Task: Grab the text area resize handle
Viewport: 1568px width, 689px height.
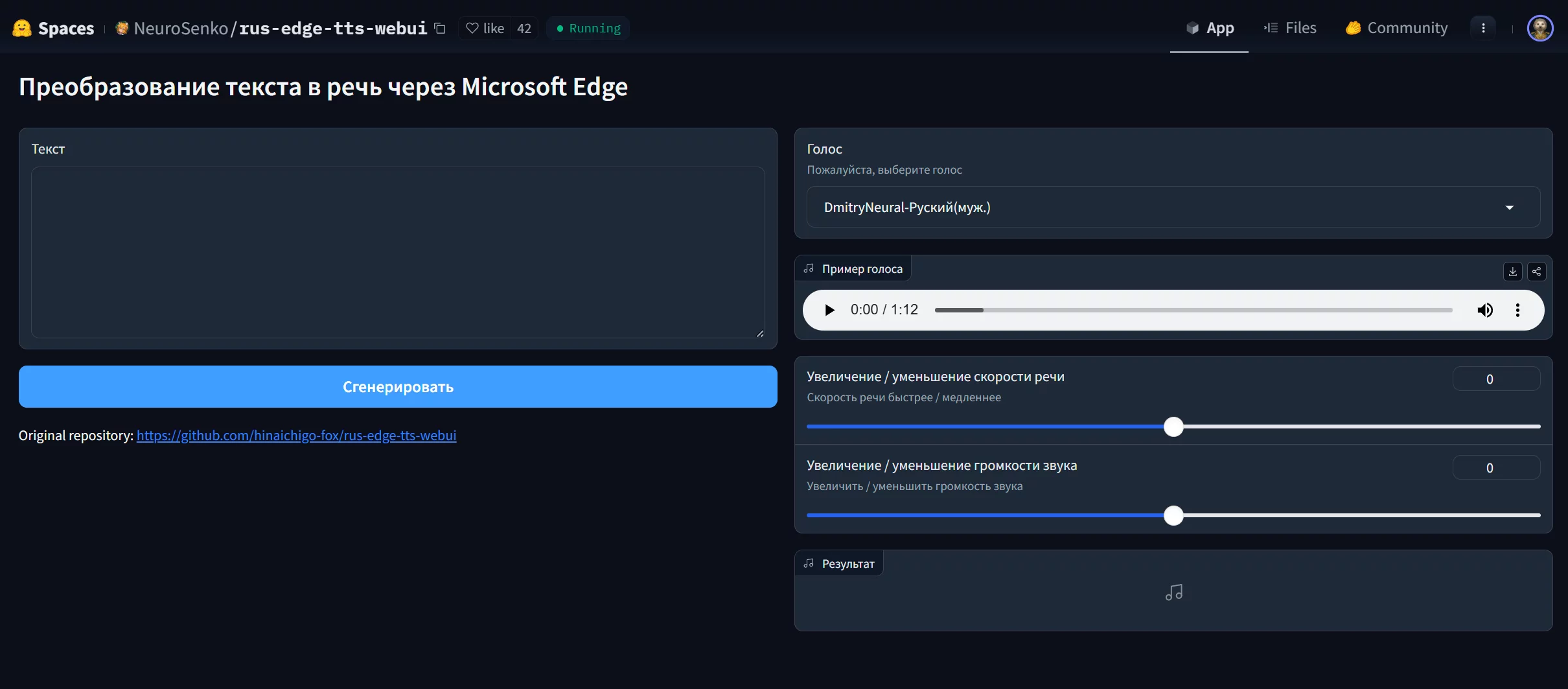Action: pos(759,333)
